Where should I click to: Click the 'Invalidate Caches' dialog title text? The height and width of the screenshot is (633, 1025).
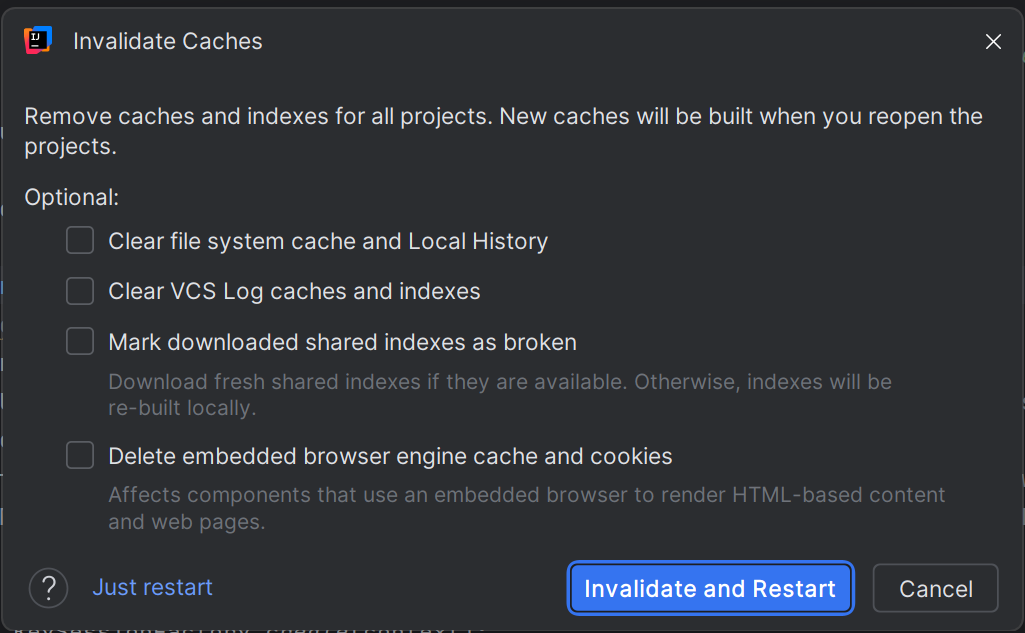click(x=168, y=42)
